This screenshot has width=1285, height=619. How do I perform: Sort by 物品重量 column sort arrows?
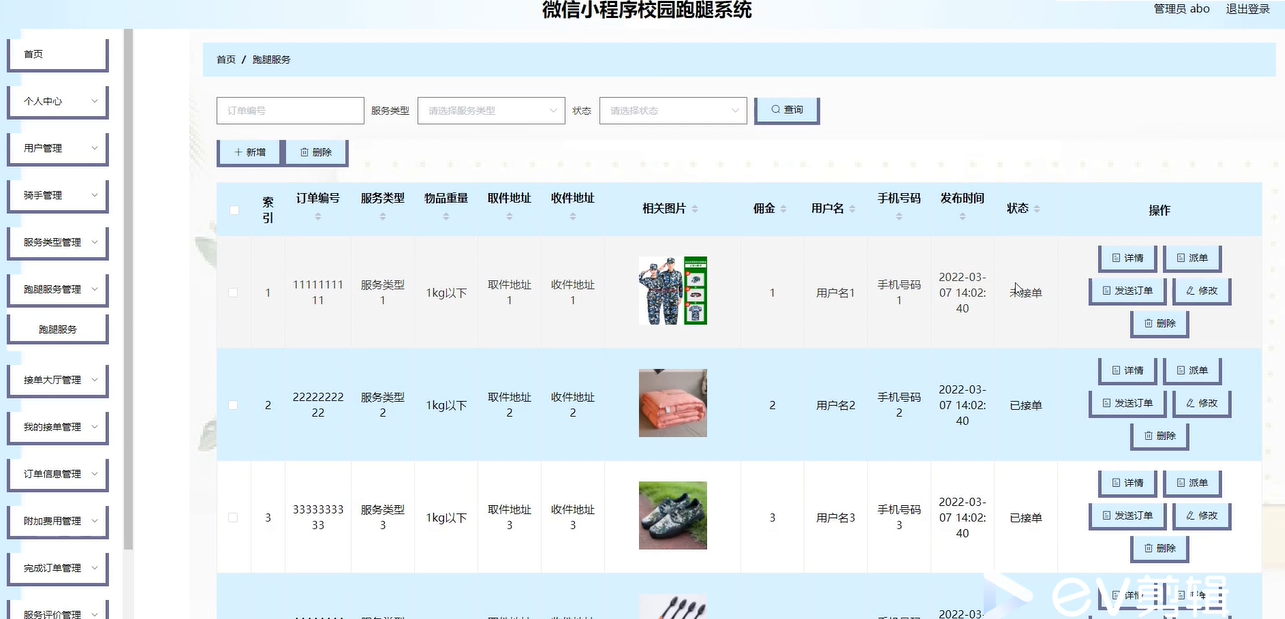(x=446, y=217)
